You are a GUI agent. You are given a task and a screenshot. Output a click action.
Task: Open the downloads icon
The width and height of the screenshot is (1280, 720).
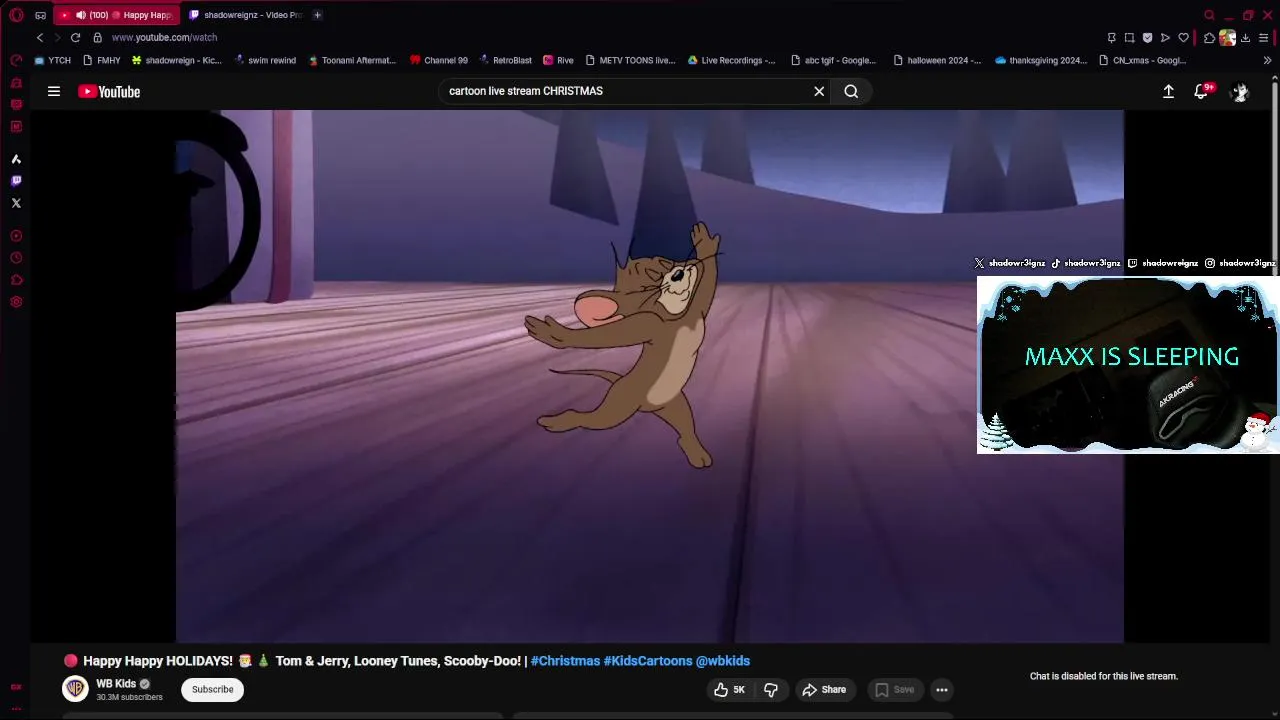pos(1245,38)
